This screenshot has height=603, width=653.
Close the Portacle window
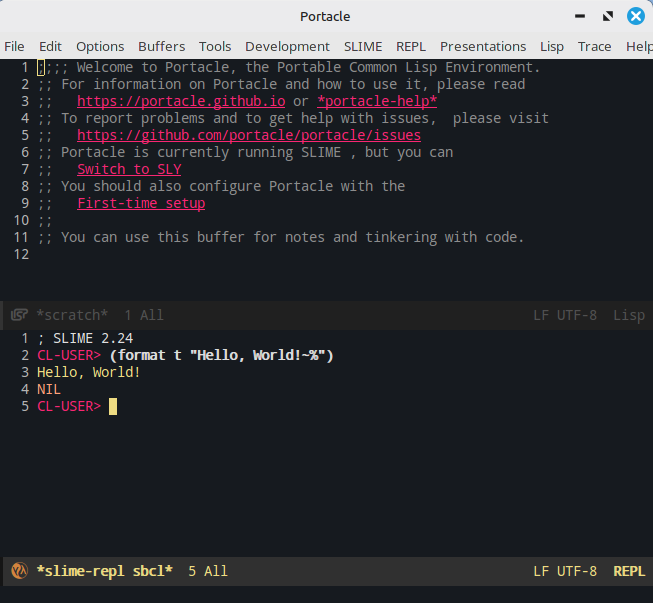(x=636, y=16)
